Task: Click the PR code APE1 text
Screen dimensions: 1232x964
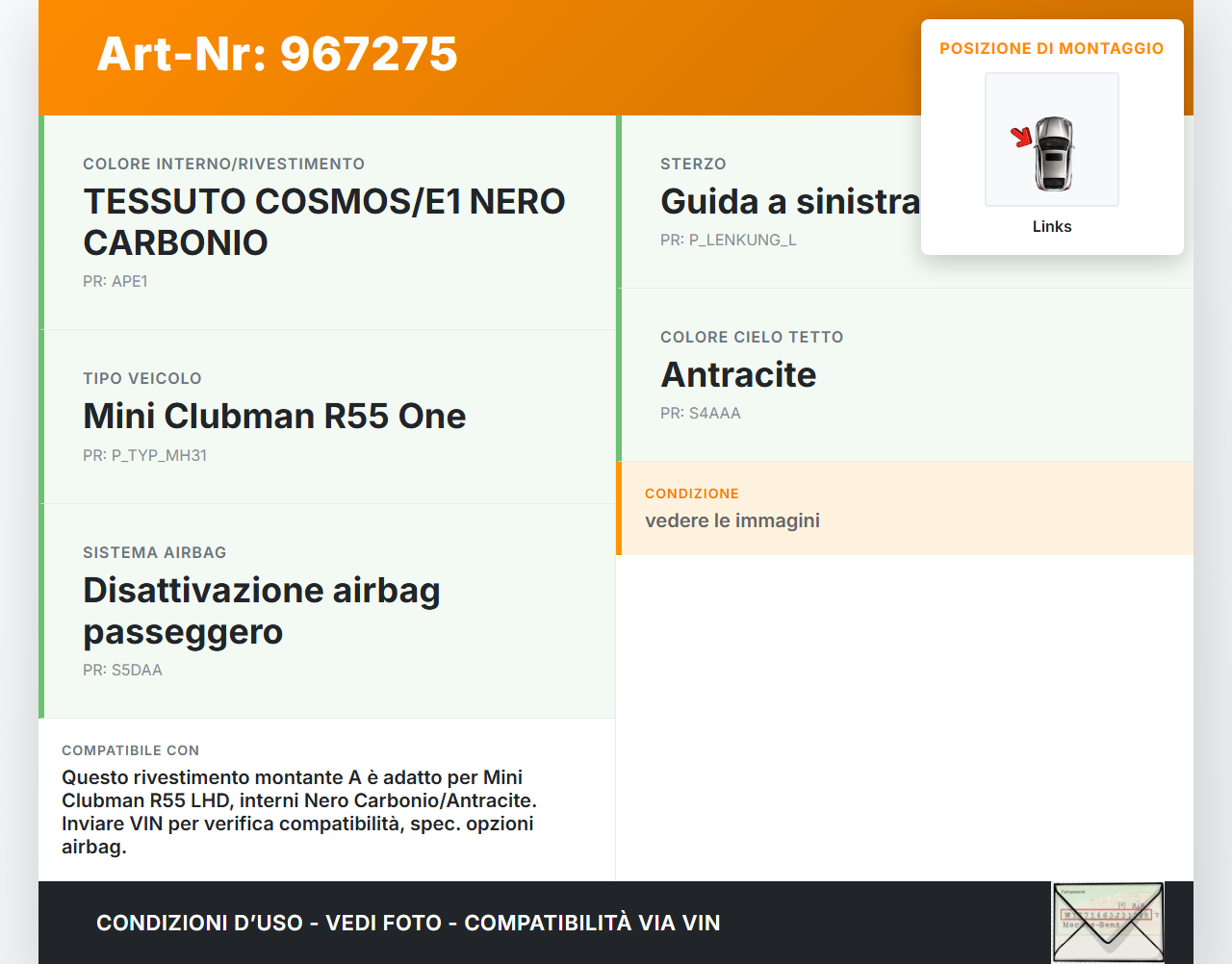Action: (115, 281)
